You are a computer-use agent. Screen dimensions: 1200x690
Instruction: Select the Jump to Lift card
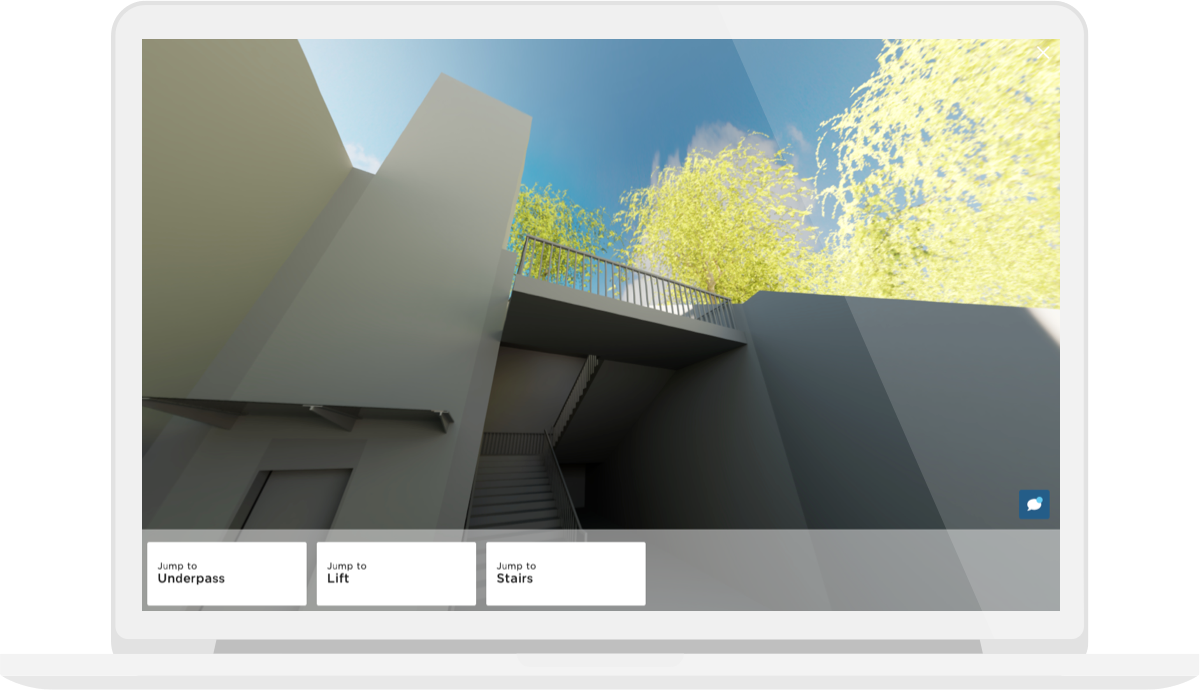point(396,573)
